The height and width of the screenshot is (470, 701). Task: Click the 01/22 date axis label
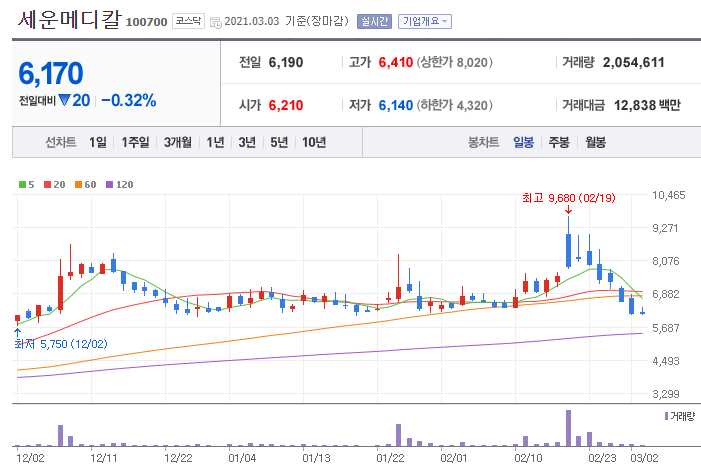390,458
